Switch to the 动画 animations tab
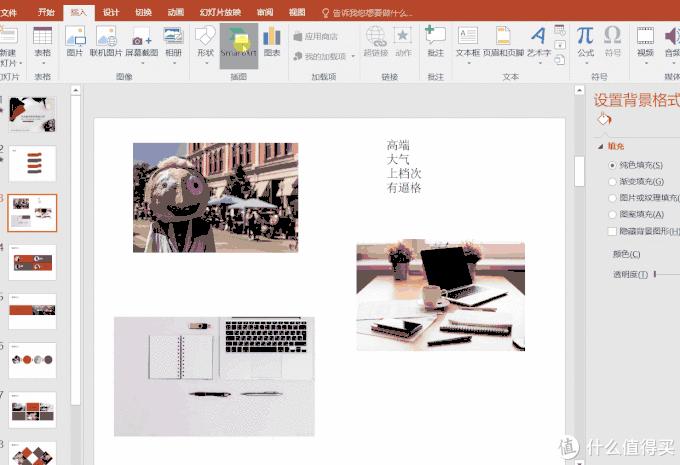Screen dimensions: 680x465 click(176, 12)
